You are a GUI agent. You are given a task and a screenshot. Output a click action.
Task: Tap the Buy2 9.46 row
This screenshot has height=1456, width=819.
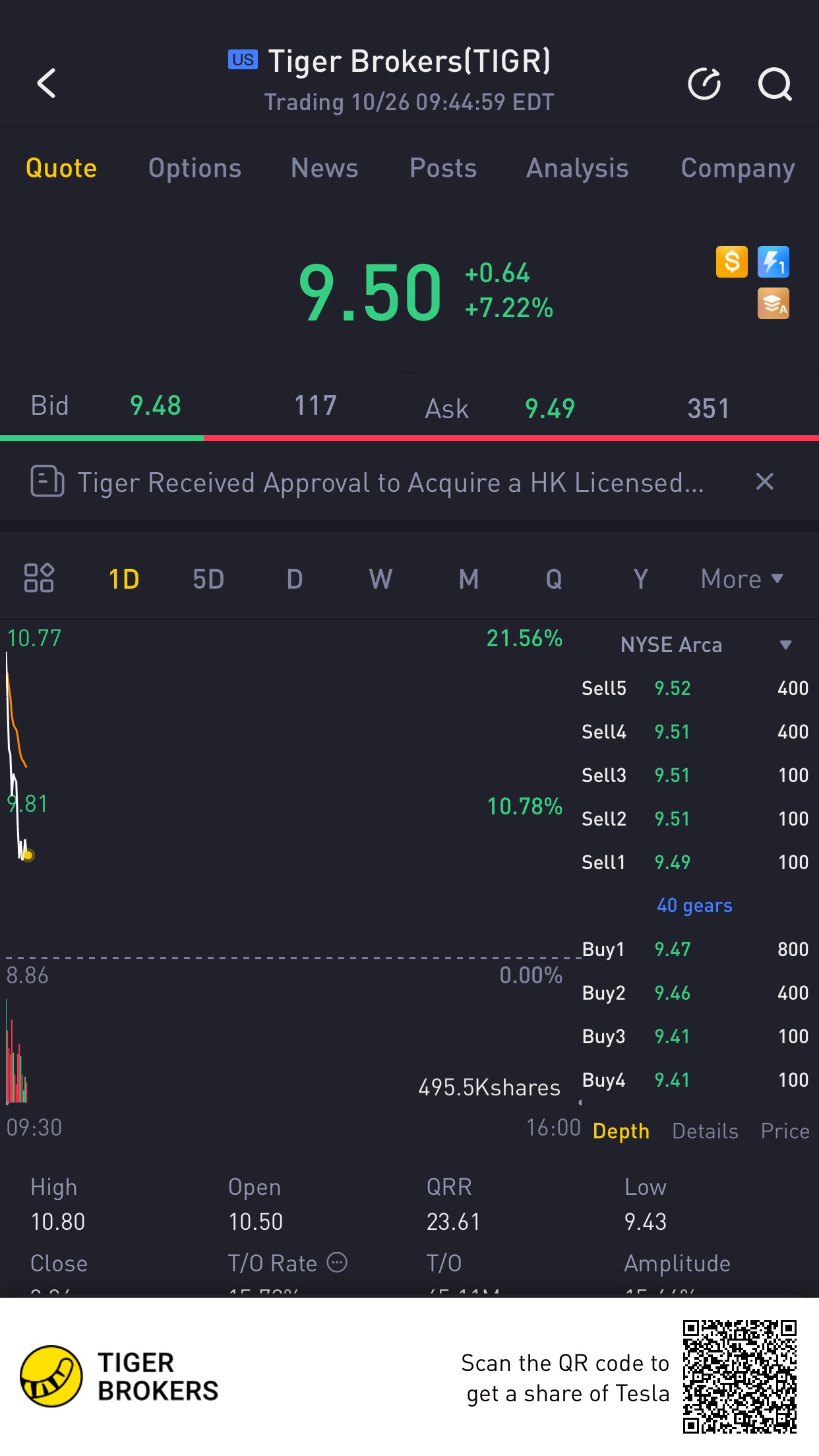click(x=695, y=992)
